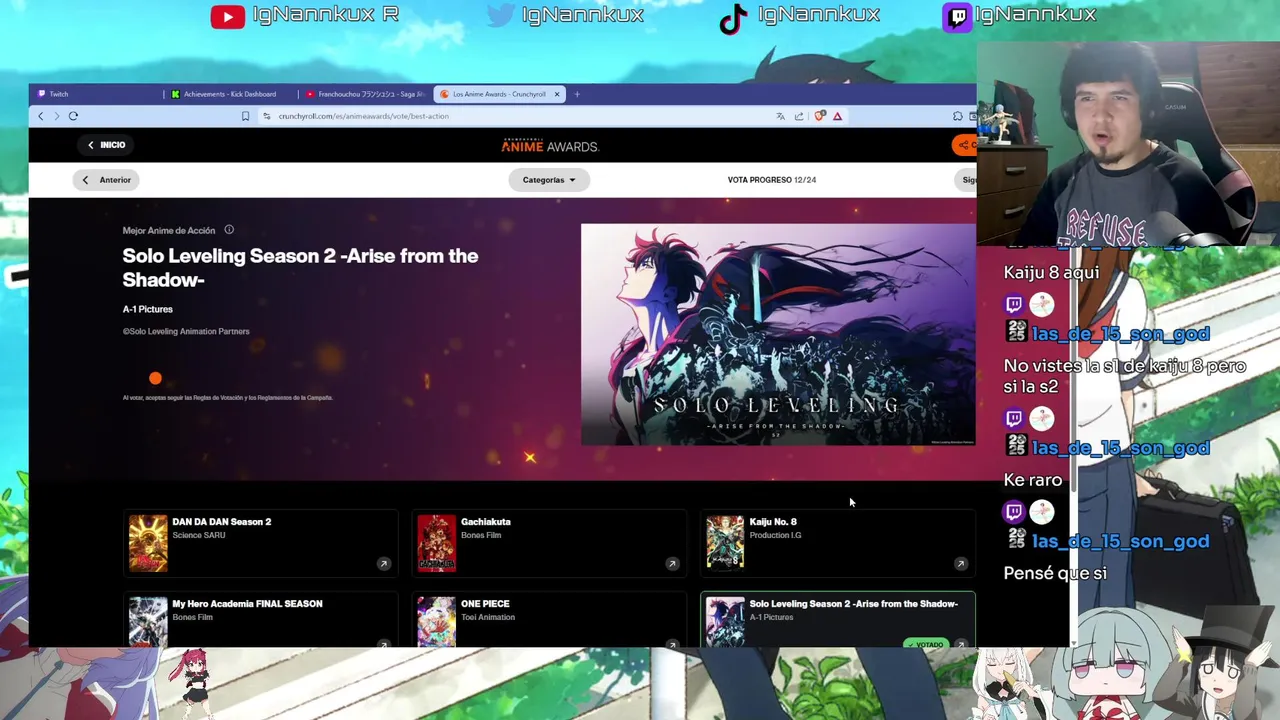Screen dimensions: 1280x720
Task: Select the Gachiakuta nominee card
Action: [x=549, y=542]
